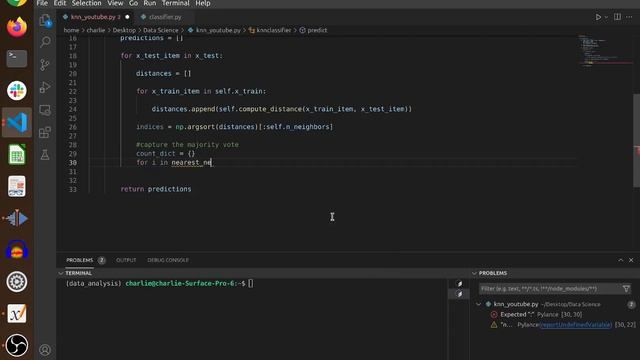Select the PROBLEMS panel tab
This screenshot has height=360, width=640.
point(80,260)
